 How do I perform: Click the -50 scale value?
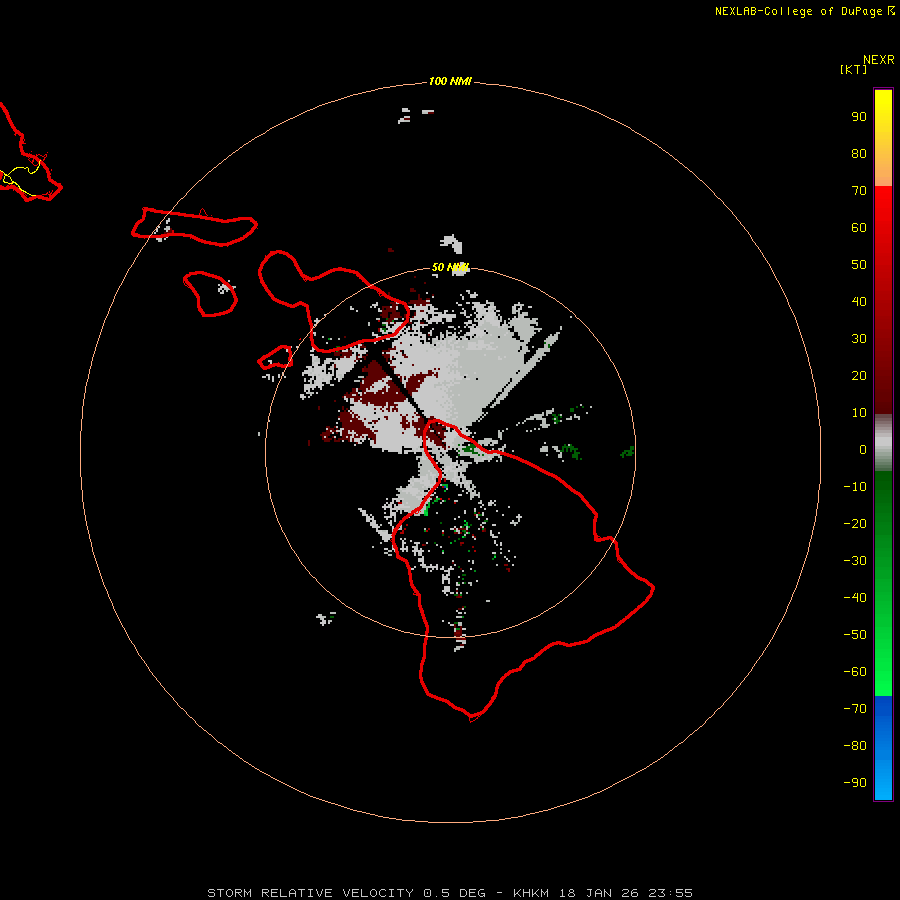point(855,634)
